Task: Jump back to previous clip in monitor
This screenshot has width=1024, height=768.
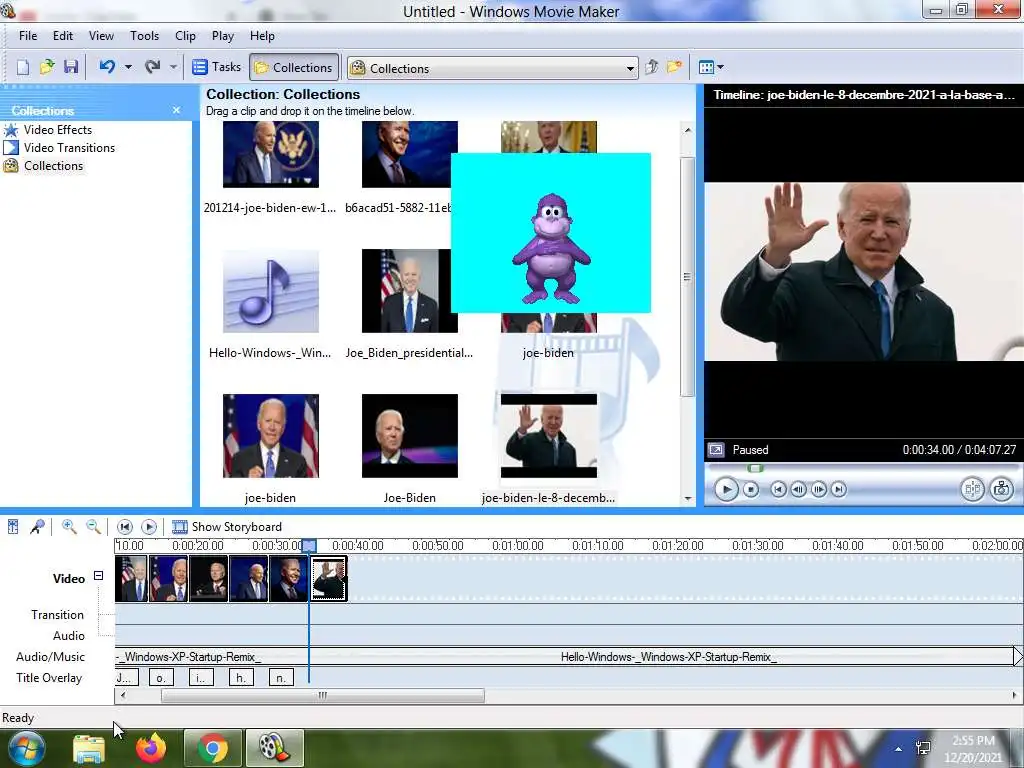Action: pyautogui.click(x=778, y=489)
